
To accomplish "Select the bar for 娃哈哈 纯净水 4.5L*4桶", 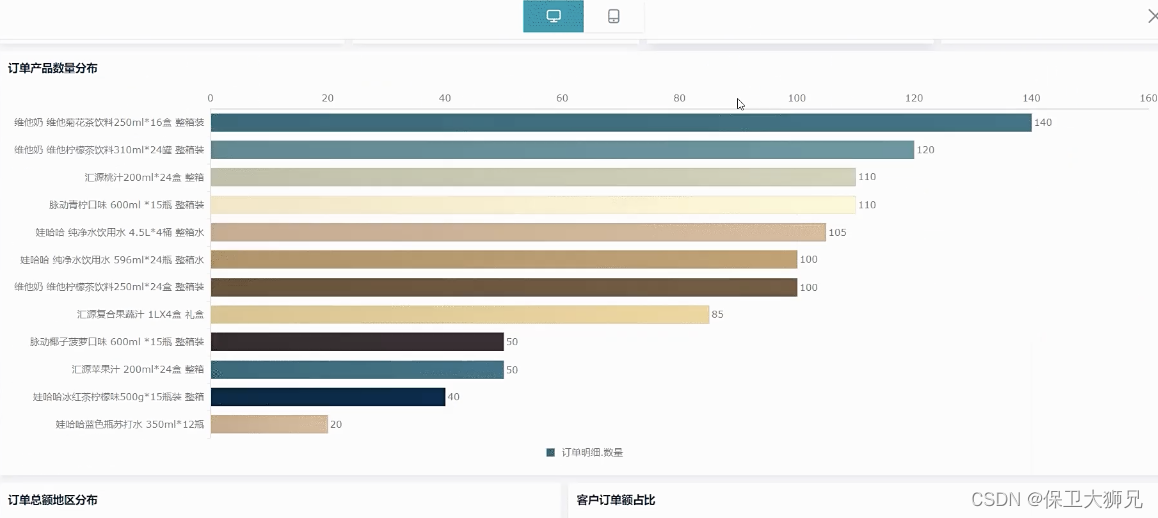I will (x=518, y=232).
